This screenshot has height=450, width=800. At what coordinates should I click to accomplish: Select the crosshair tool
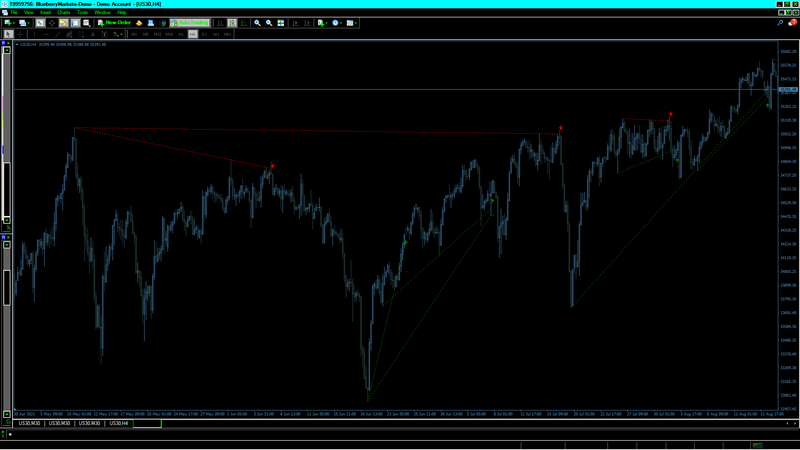click(x=20, y=34)
